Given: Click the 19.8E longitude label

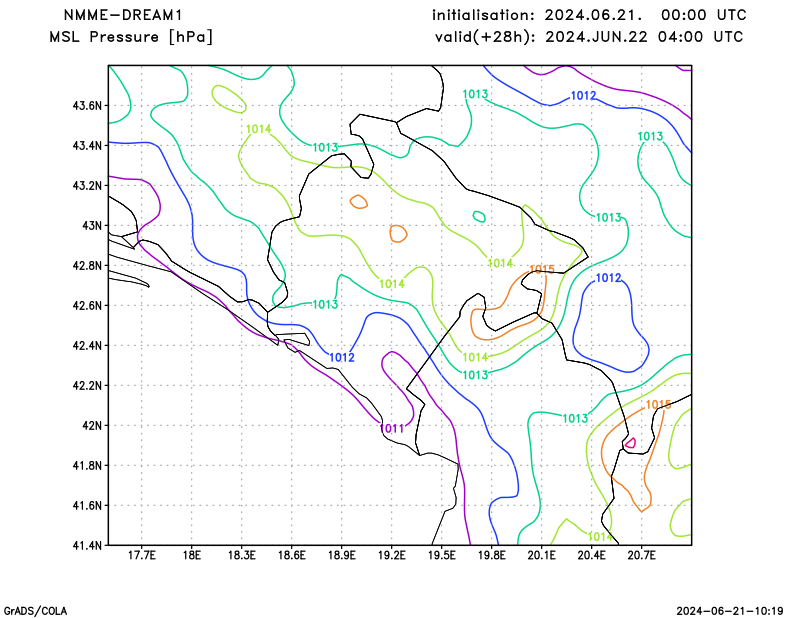Looking at the screenshot, I should (491, 555).
